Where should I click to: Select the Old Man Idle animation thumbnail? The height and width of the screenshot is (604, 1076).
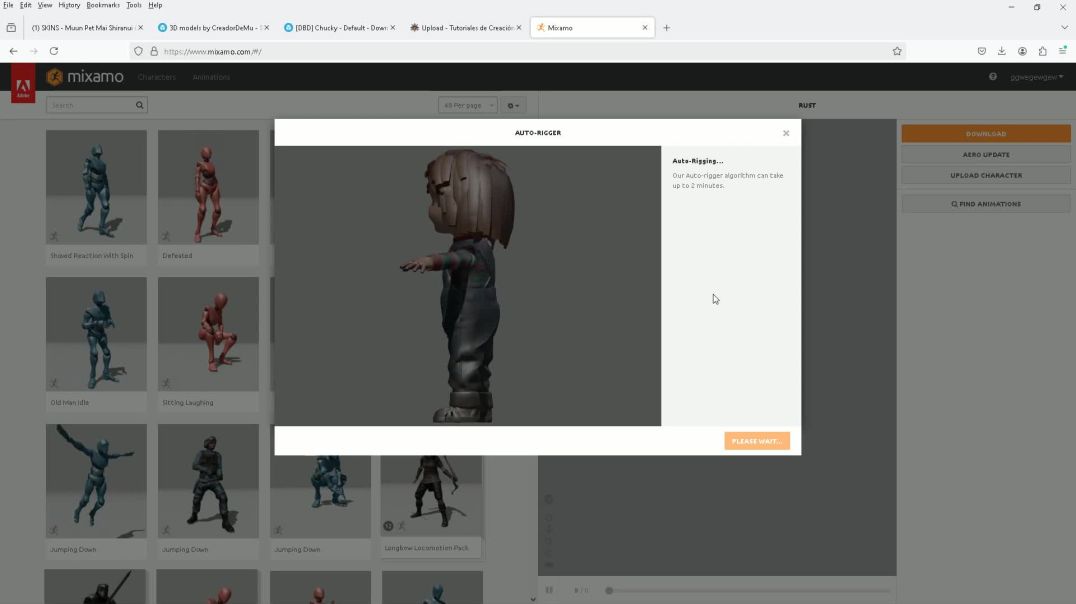pyautogui.click(x=96, y=334)
